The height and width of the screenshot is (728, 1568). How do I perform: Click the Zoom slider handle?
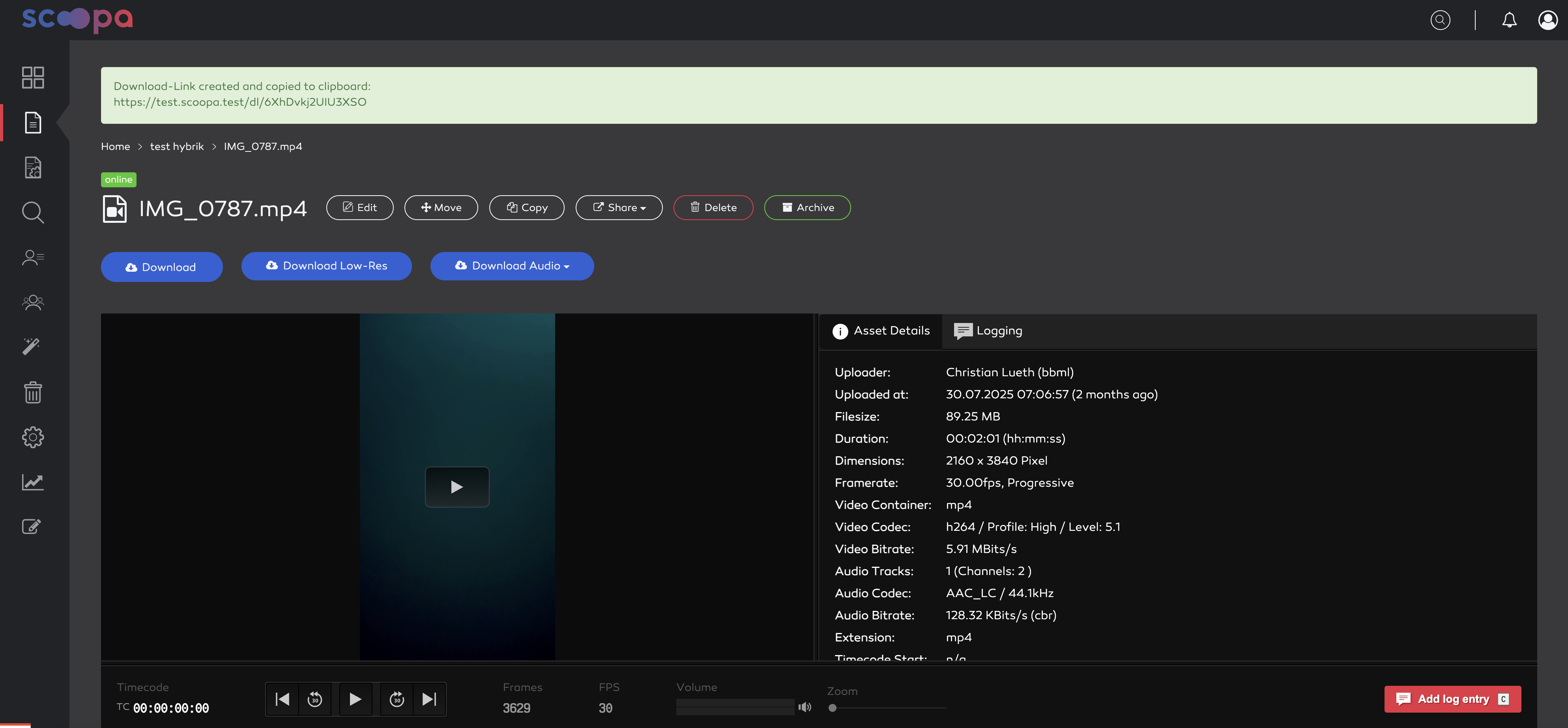(x=832, y=708)
